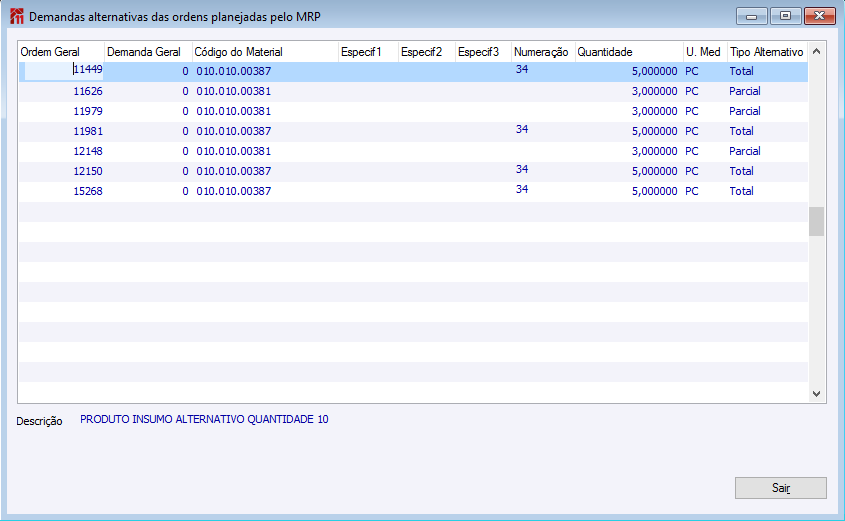
Task: Click material code in row 11979
Action: pos(233,111)
